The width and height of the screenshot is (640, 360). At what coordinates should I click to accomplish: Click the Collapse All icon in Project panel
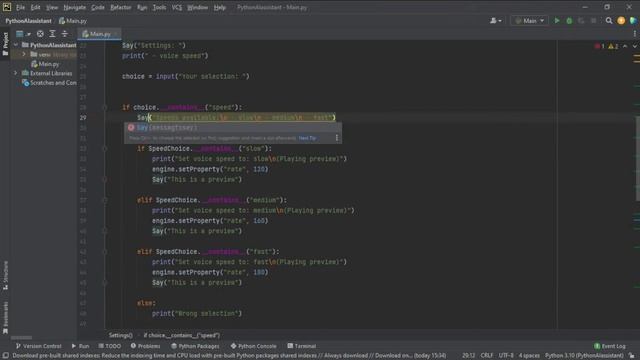[64, 34]
